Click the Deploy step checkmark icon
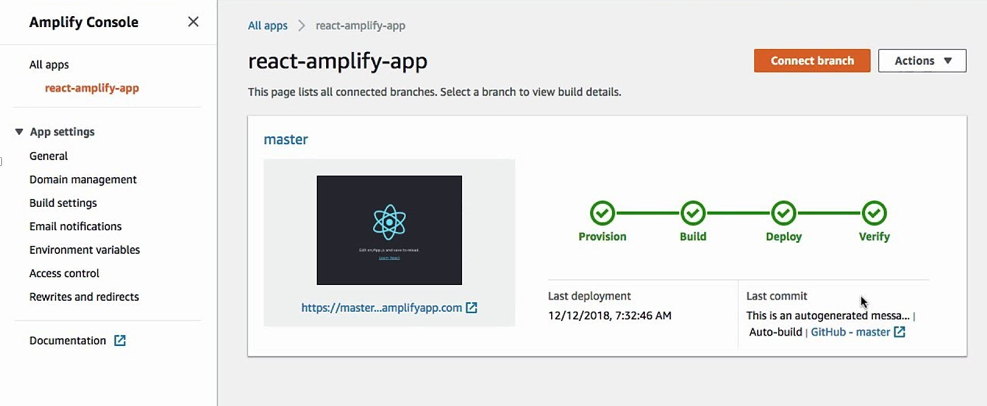987x406 pixels. click(784, 213)
